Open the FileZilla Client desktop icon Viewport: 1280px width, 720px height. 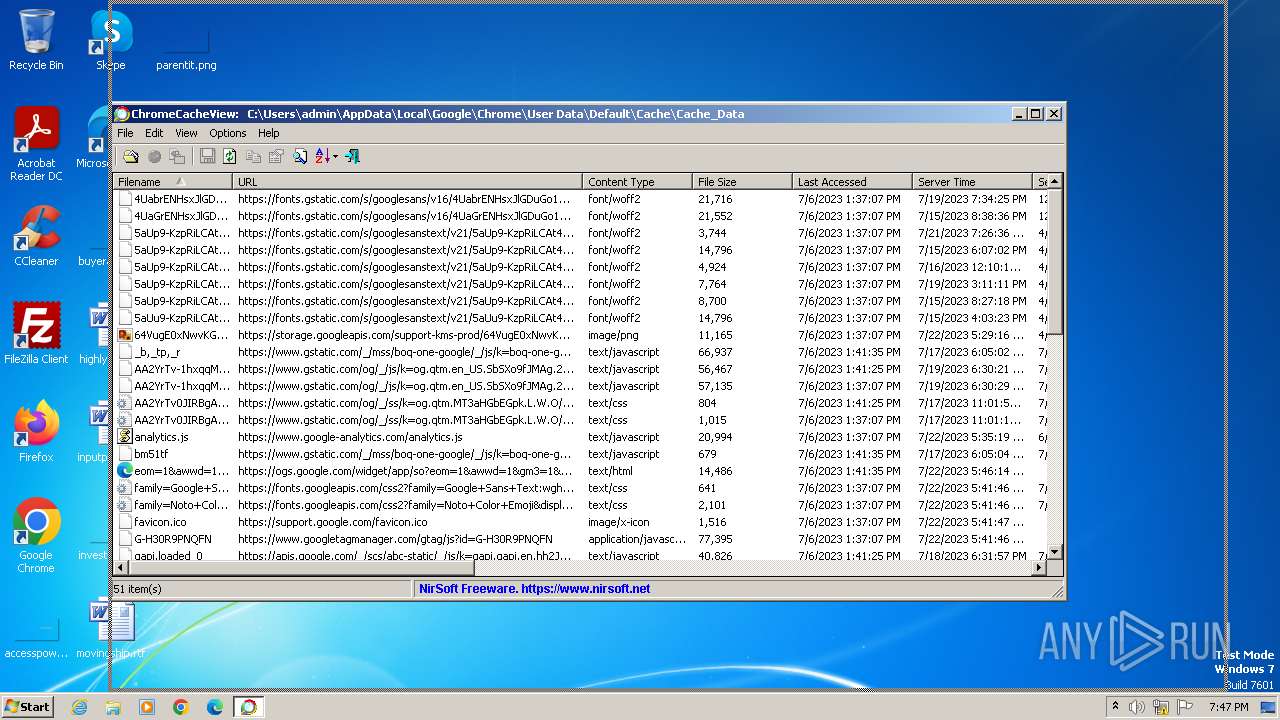(x=36, y=333)
